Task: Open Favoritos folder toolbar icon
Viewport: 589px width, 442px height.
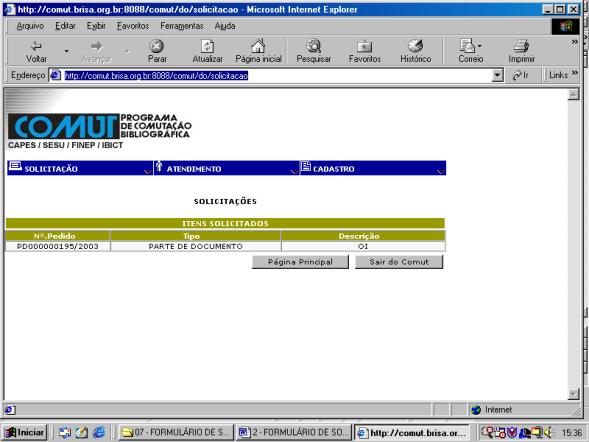Action: click(x=364, y=47)
